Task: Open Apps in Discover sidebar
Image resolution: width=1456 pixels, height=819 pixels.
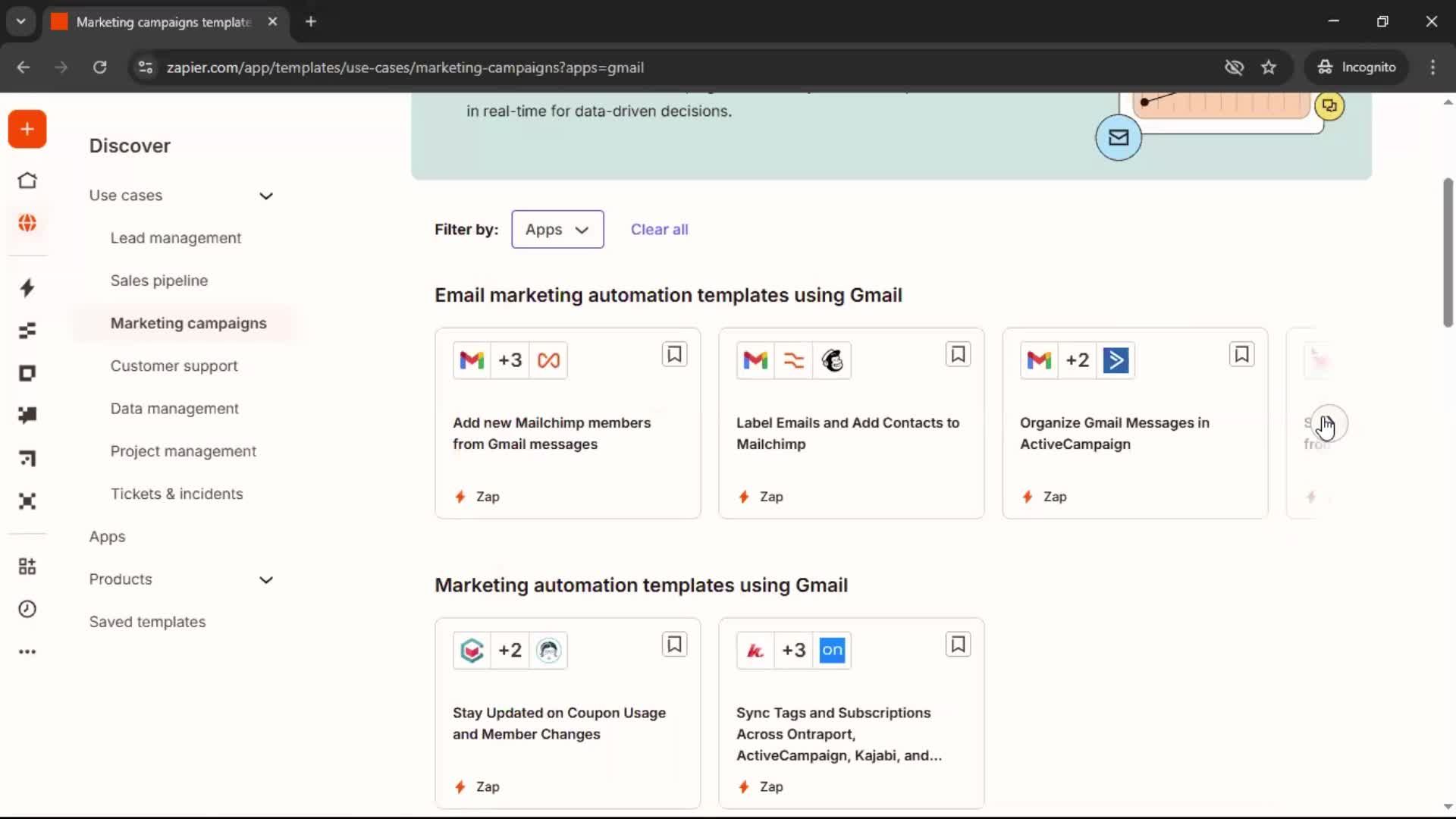Action: click(x=107, y=536)
